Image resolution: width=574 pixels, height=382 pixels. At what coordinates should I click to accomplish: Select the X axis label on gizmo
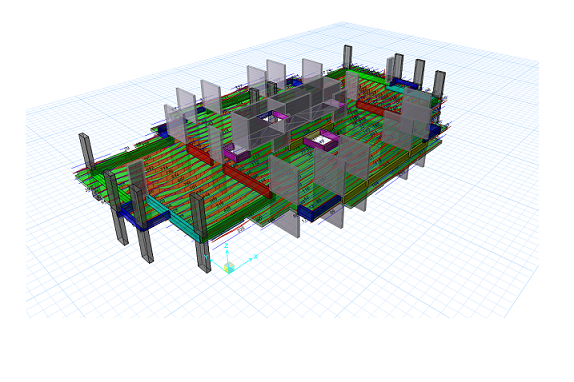click(x=256, y=256)
